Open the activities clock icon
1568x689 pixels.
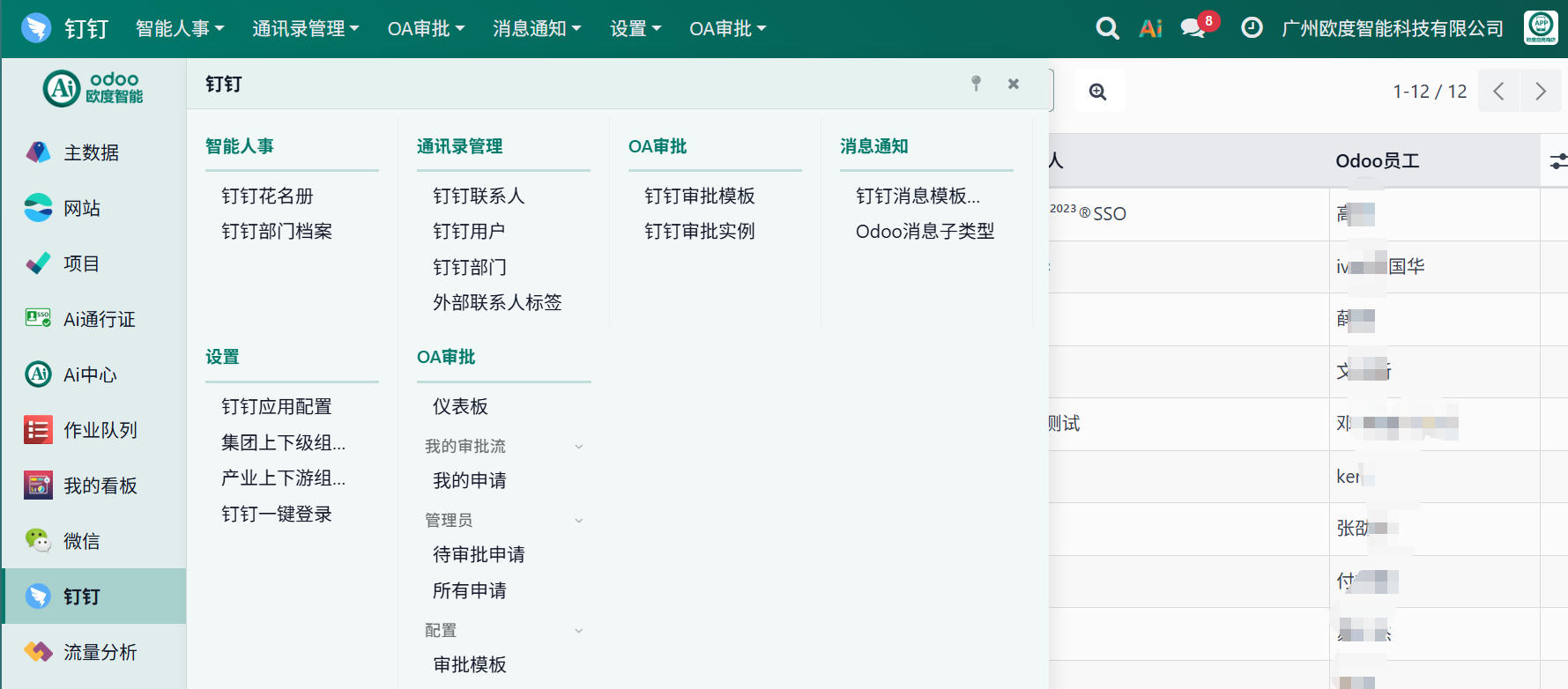pos(1252,28)
